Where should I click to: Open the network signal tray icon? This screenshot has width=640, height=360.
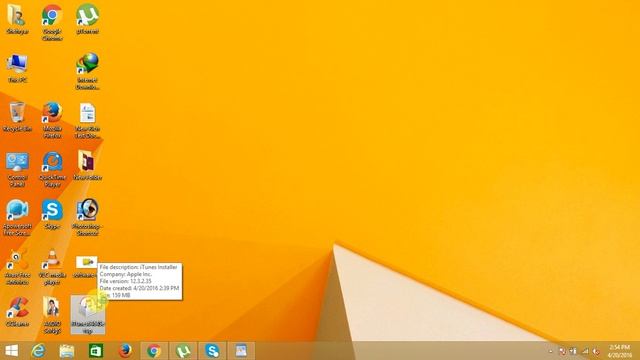585,351
